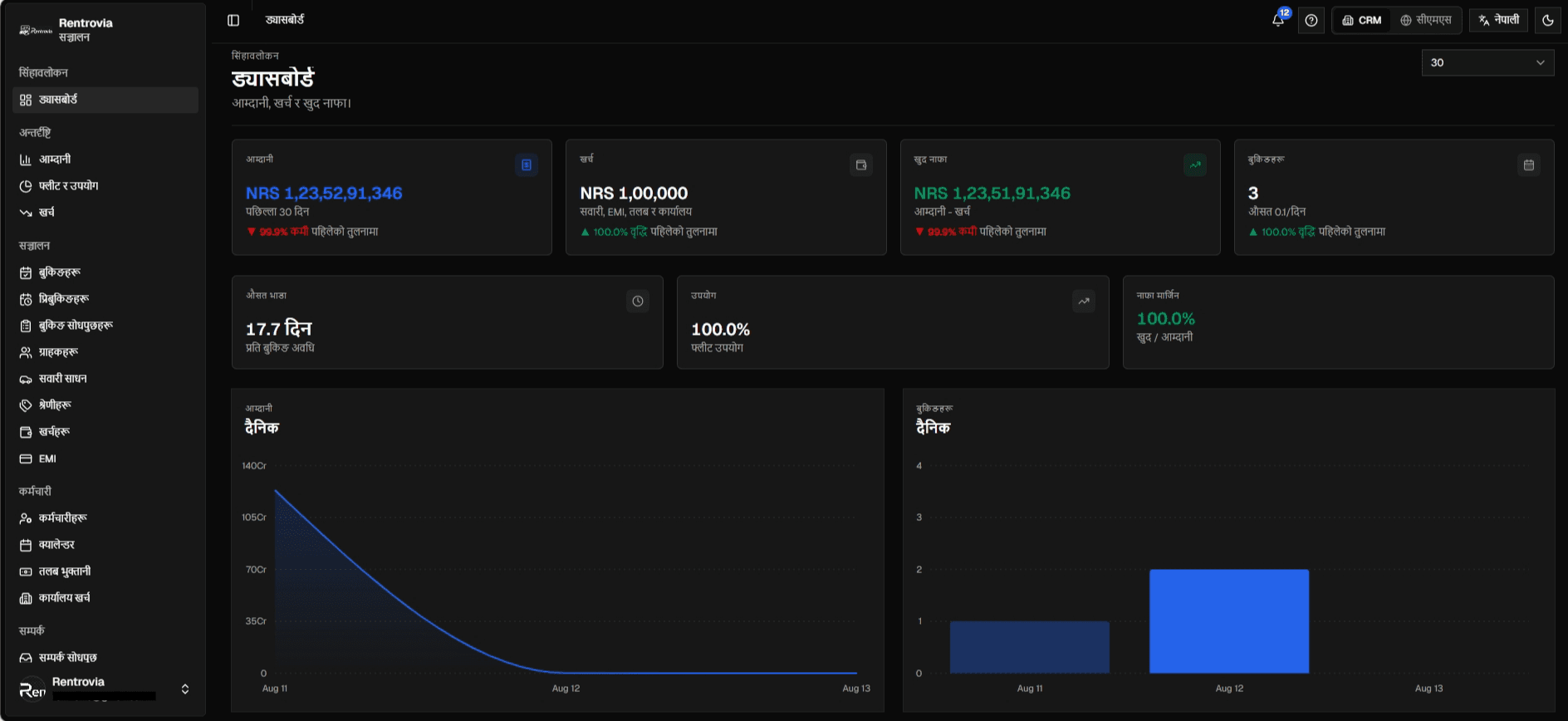Open the नेपाली language selector

pos(1499,20)
